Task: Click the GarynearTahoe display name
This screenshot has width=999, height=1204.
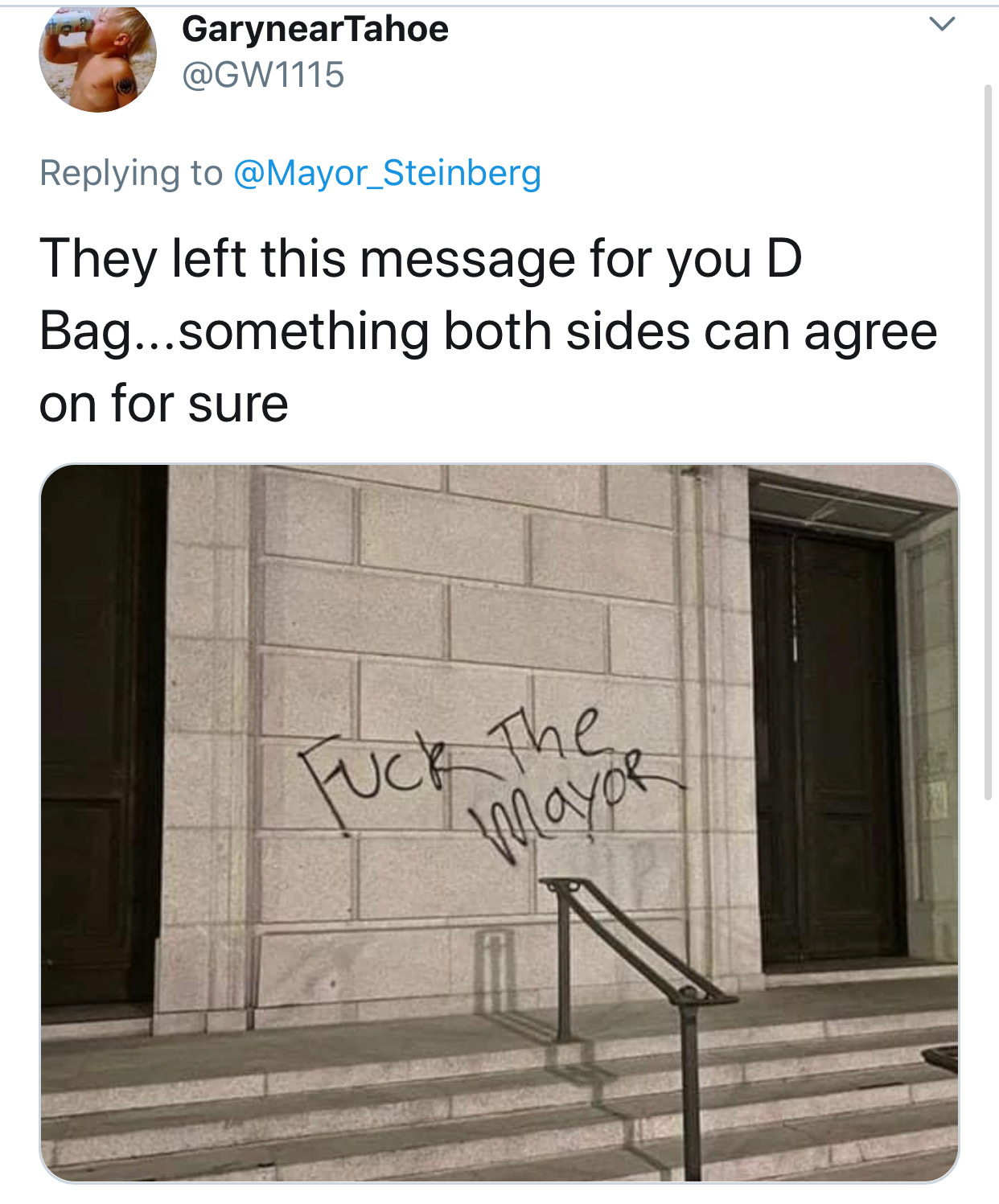Action: [x=314, y=30]
